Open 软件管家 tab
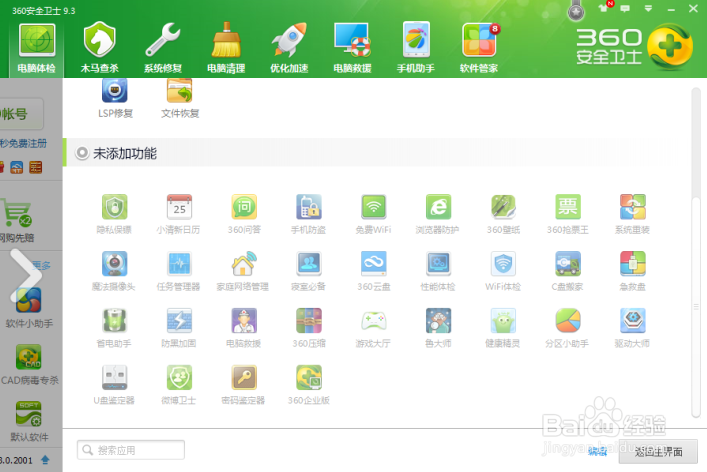The height and width of the screenshot is (472, 707). tap(479, 48)
